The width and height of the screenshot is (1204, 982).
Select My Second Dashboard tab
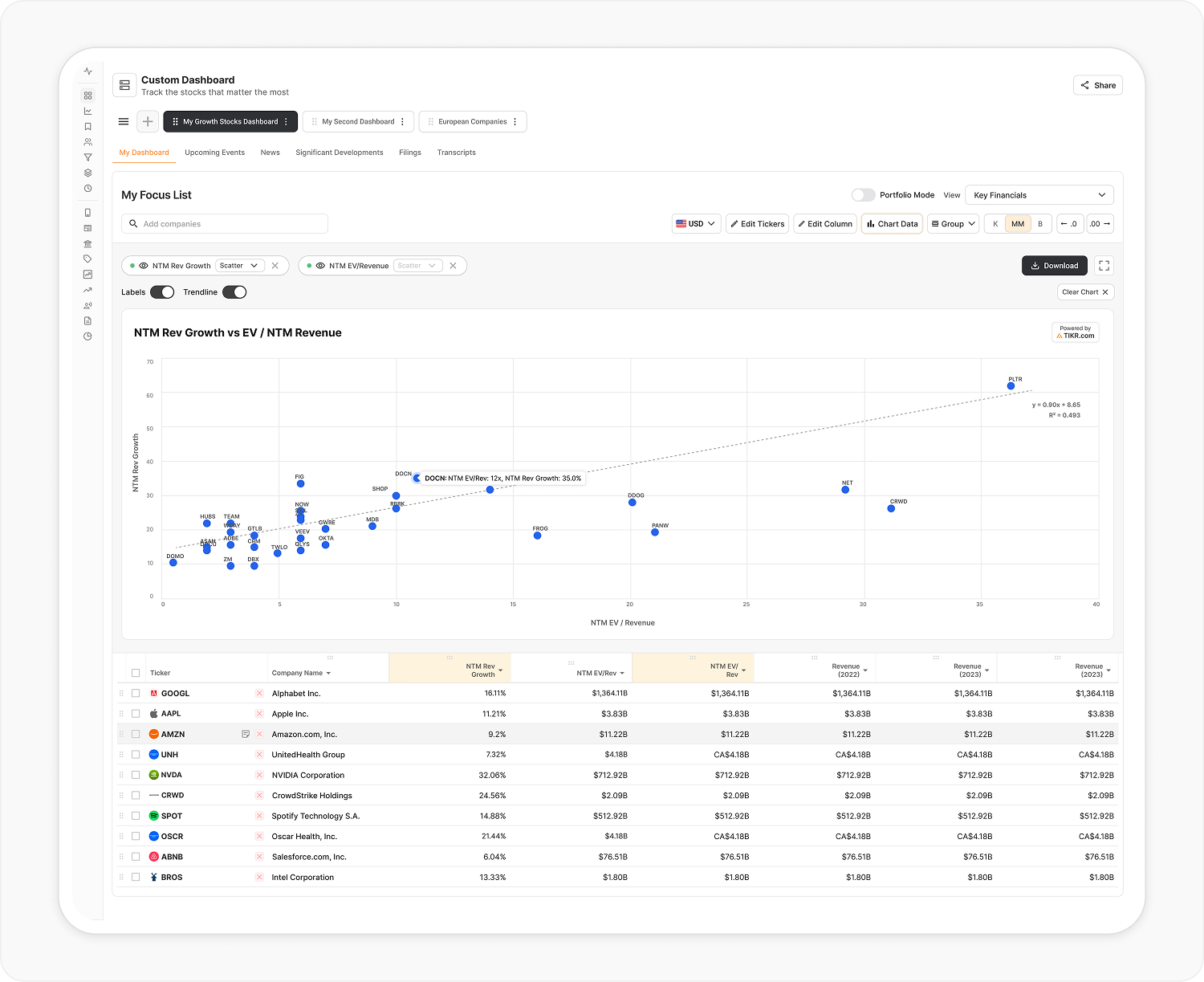[x=358, y=122]
